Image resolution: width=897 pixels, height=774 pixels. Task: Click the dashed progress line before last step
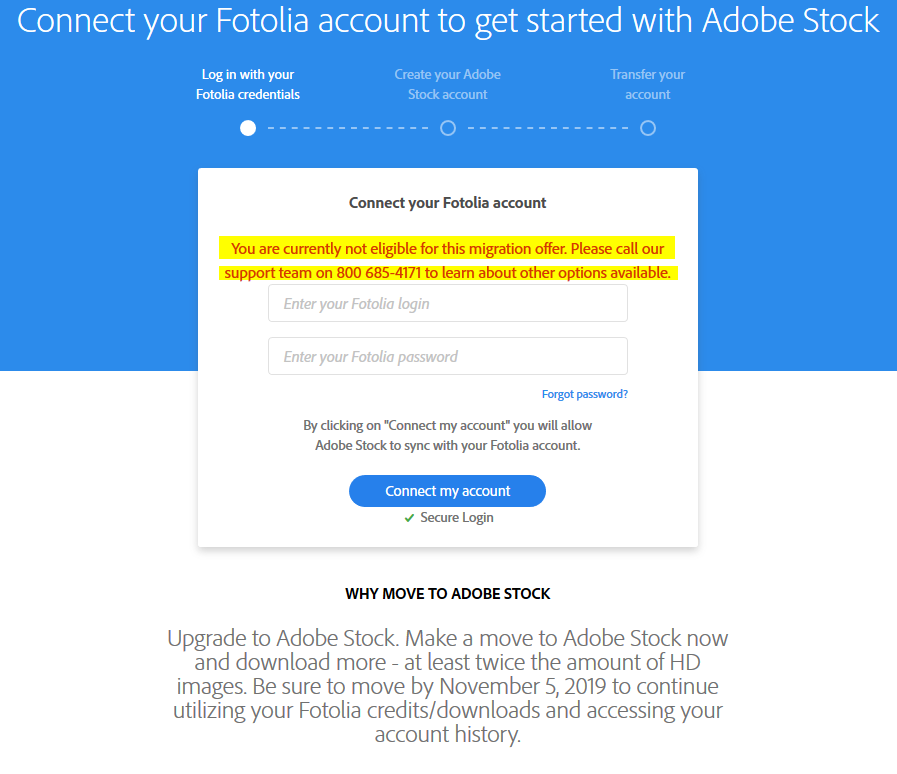pos(548,128)
